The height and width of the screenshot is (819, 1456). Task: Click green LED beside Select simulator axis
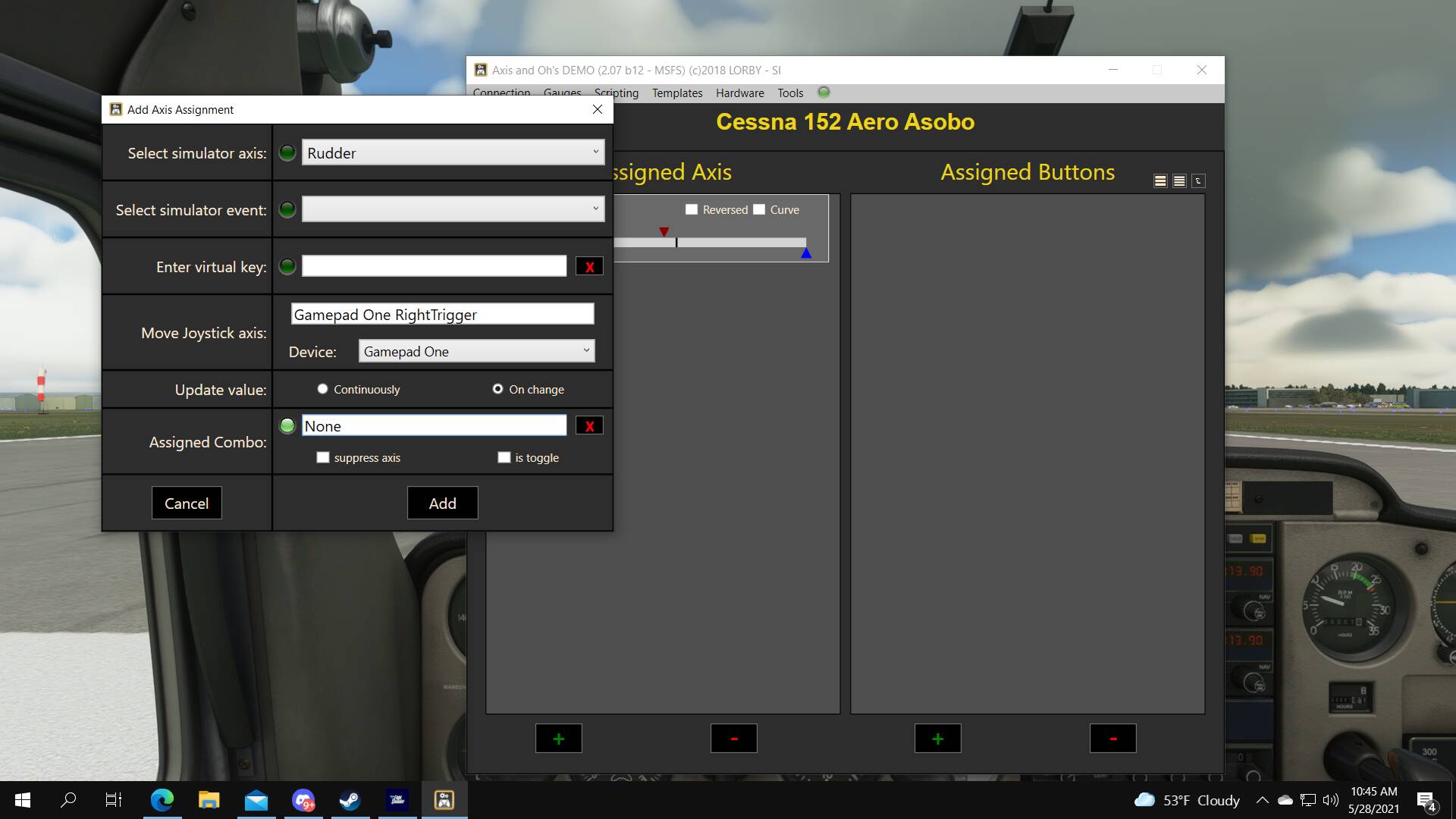pos(287,152)
